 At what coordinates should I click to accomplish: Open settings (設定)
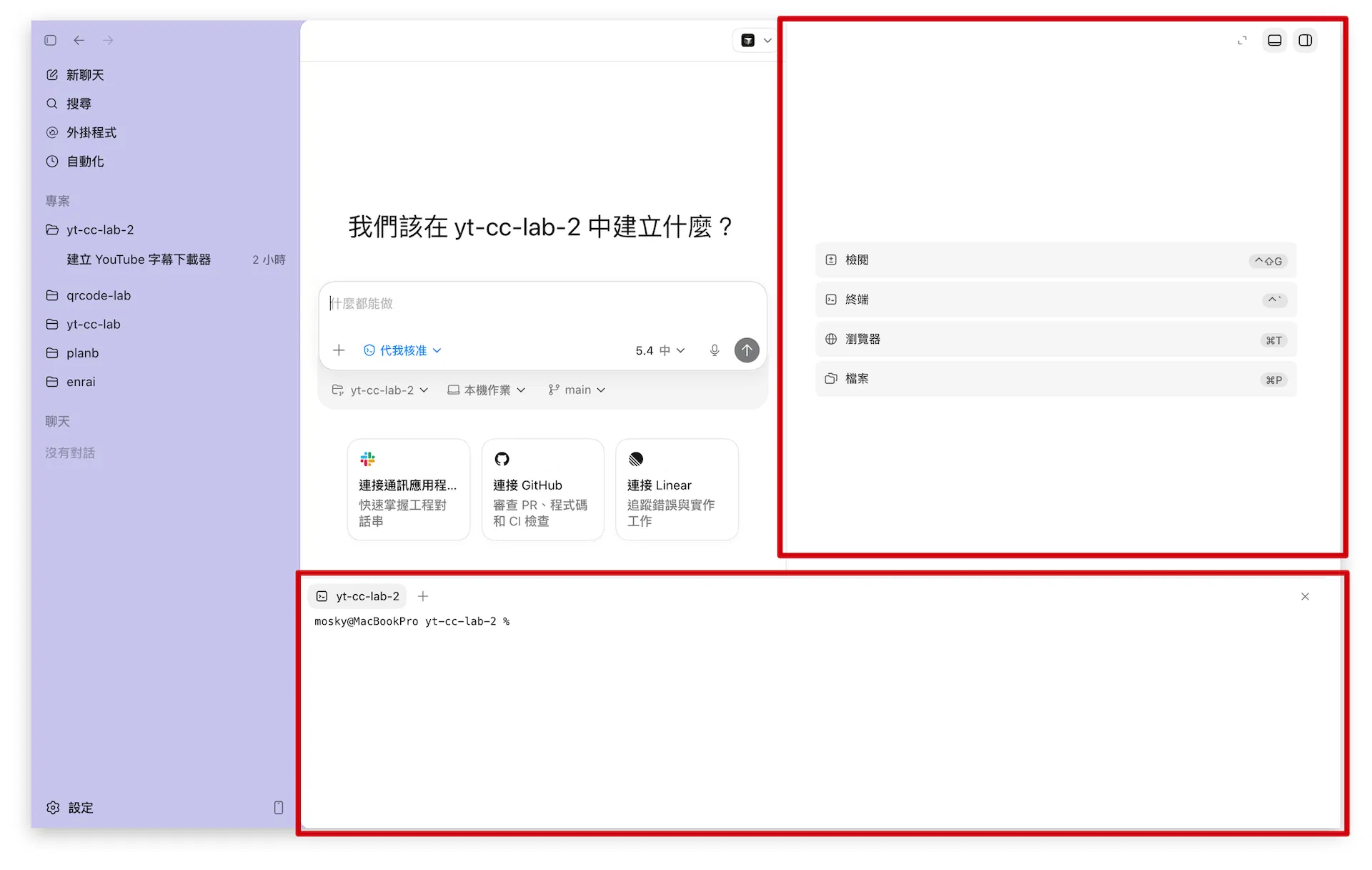coord(70,807)
